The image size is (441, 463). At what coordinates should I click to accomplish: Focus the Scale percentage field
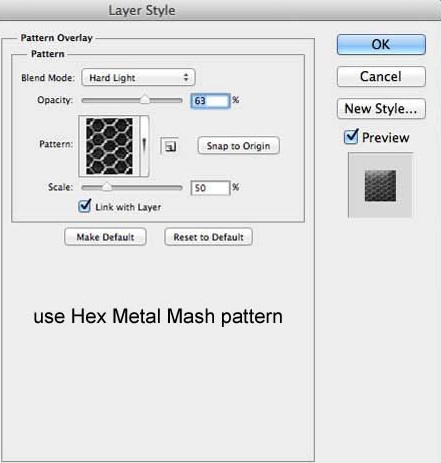click(210, 188)
